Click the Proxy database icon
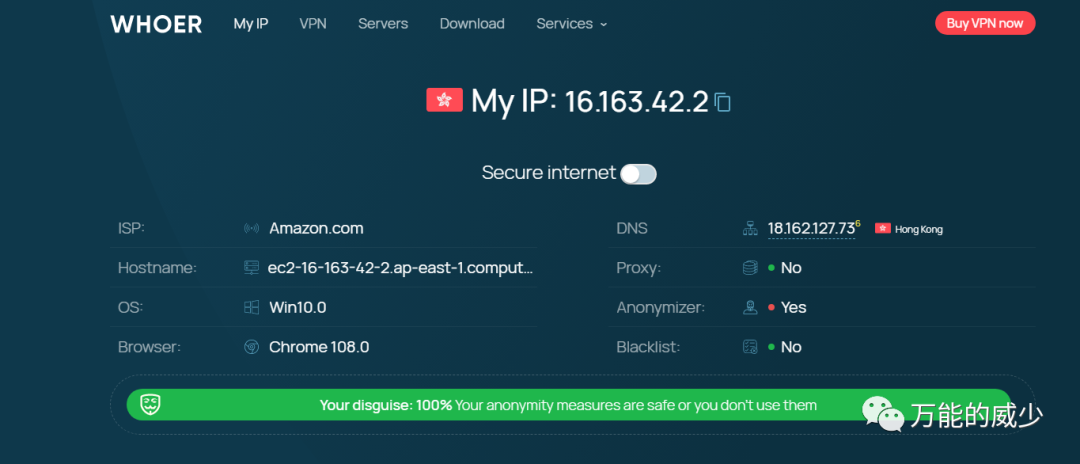The image size is (1080, 464). 750,268
